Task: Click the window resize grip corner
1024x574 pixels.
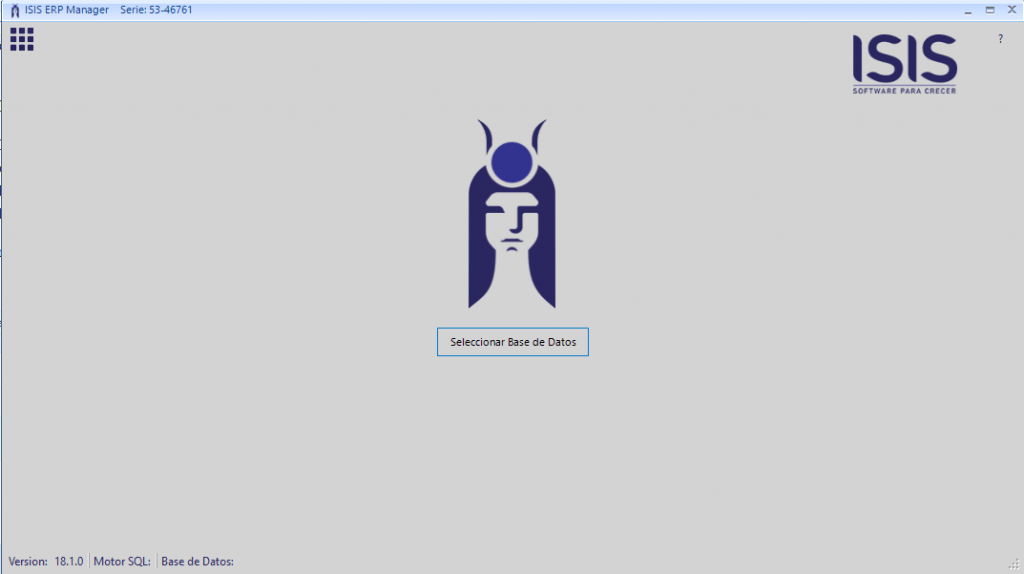Action: click(1014, 565)
